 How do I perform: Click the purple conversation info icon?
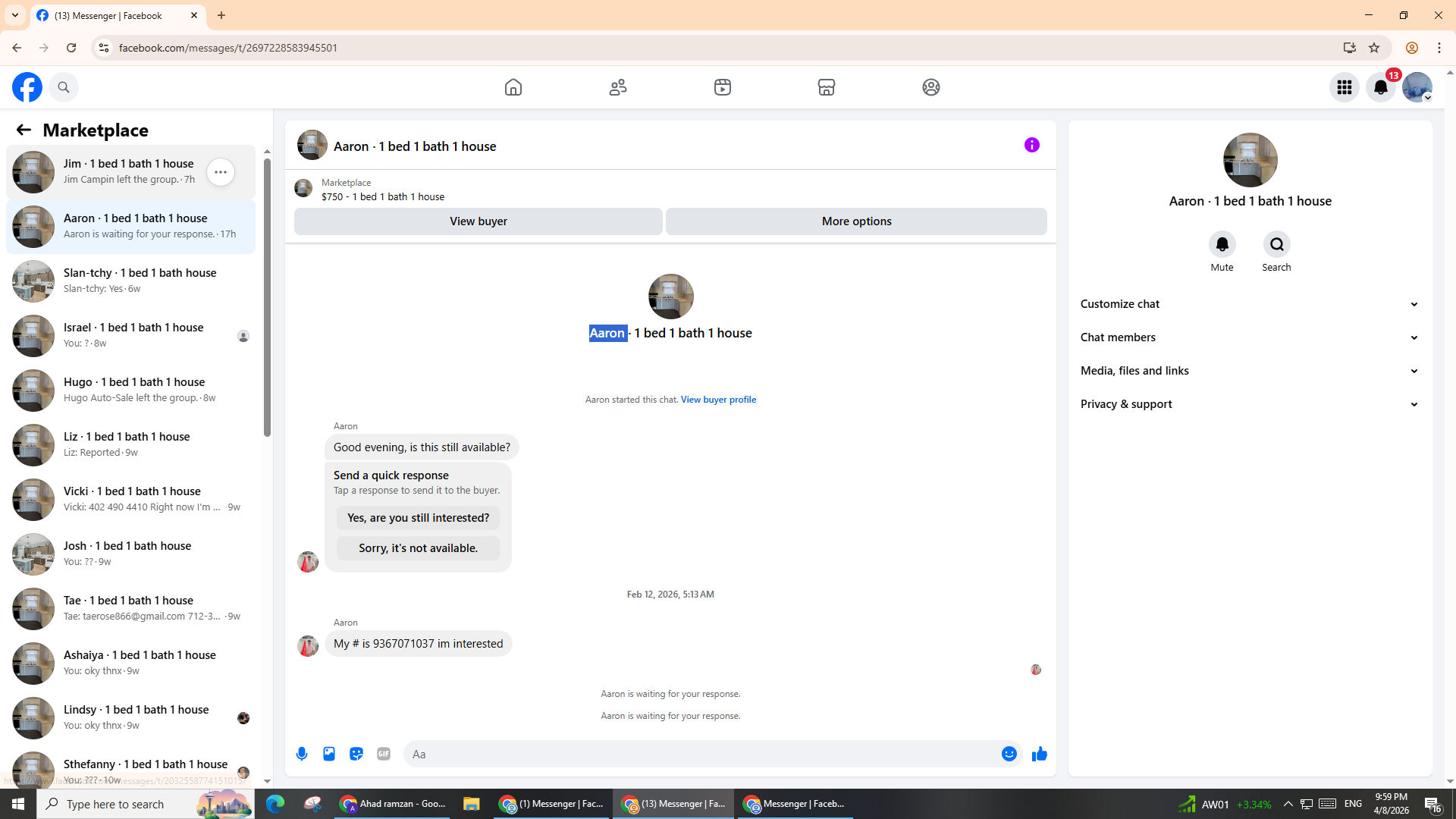(x=1031, y=145)
